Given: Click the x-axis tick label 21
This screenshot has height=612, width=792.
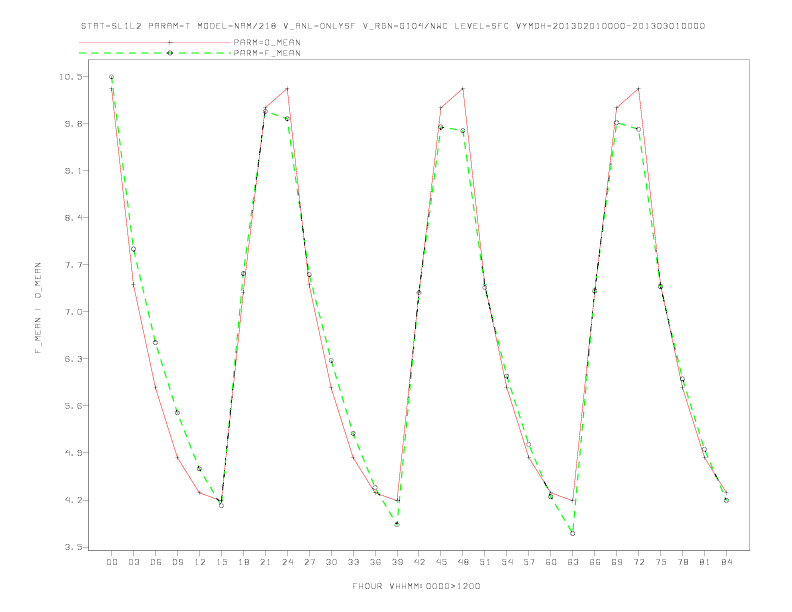Looking at the screenshot, I should pyautogui.click(x=265, y=562).
